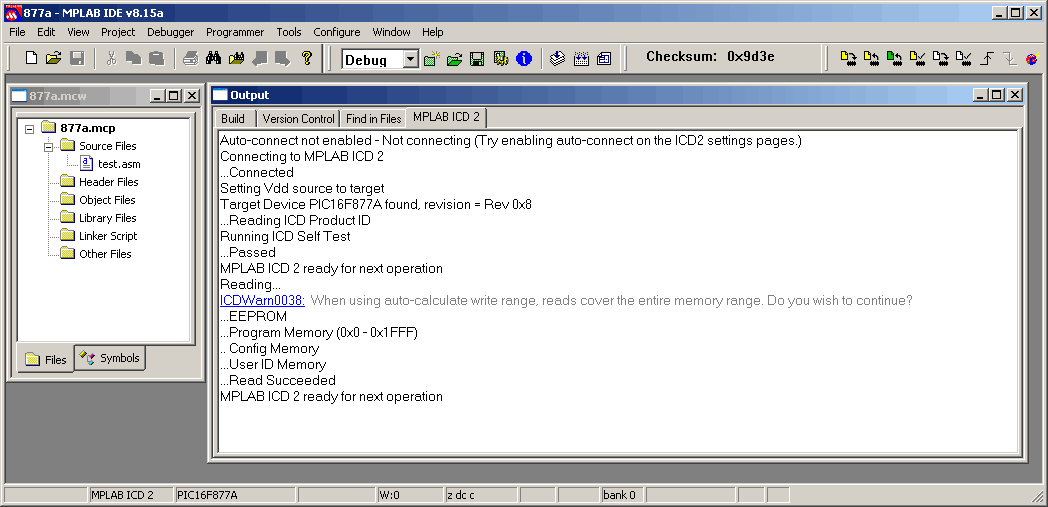The height and width of the screenshot is (507, 1048).
Task: Open the File menu
Action: pos(17,32)
